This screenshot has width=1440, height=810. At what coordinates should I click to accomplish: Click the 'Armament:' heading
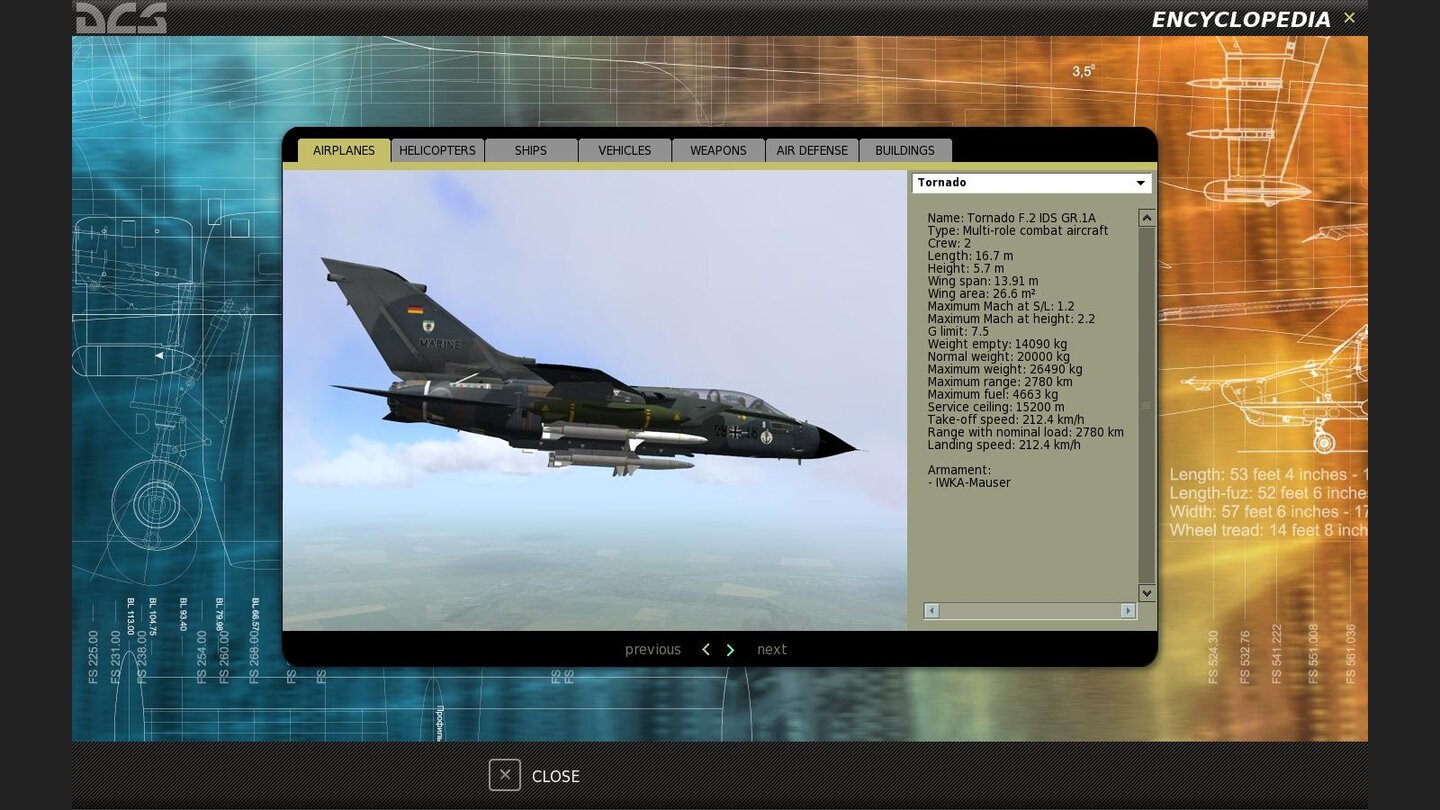click(x=959, y=470)
